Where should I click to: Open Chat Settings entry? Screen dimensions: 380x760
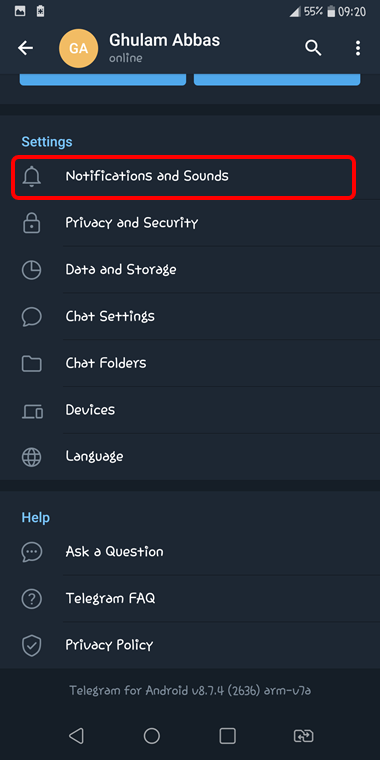(x=190, y=317)
